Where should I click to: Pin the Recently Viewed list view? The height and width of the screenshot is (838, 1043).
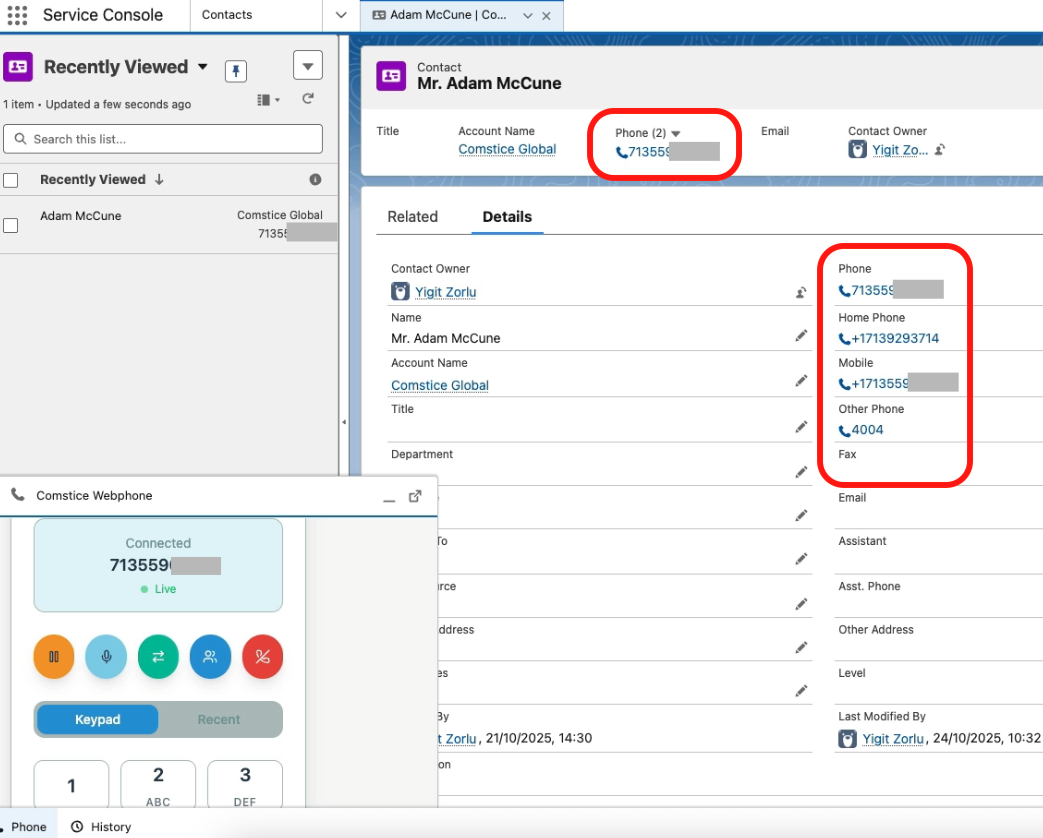[235, 71]
